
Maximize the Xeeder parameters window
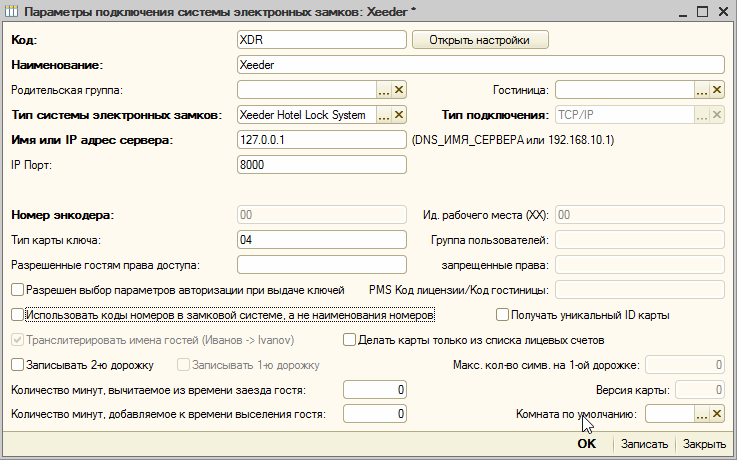click(x=702, y=12)
